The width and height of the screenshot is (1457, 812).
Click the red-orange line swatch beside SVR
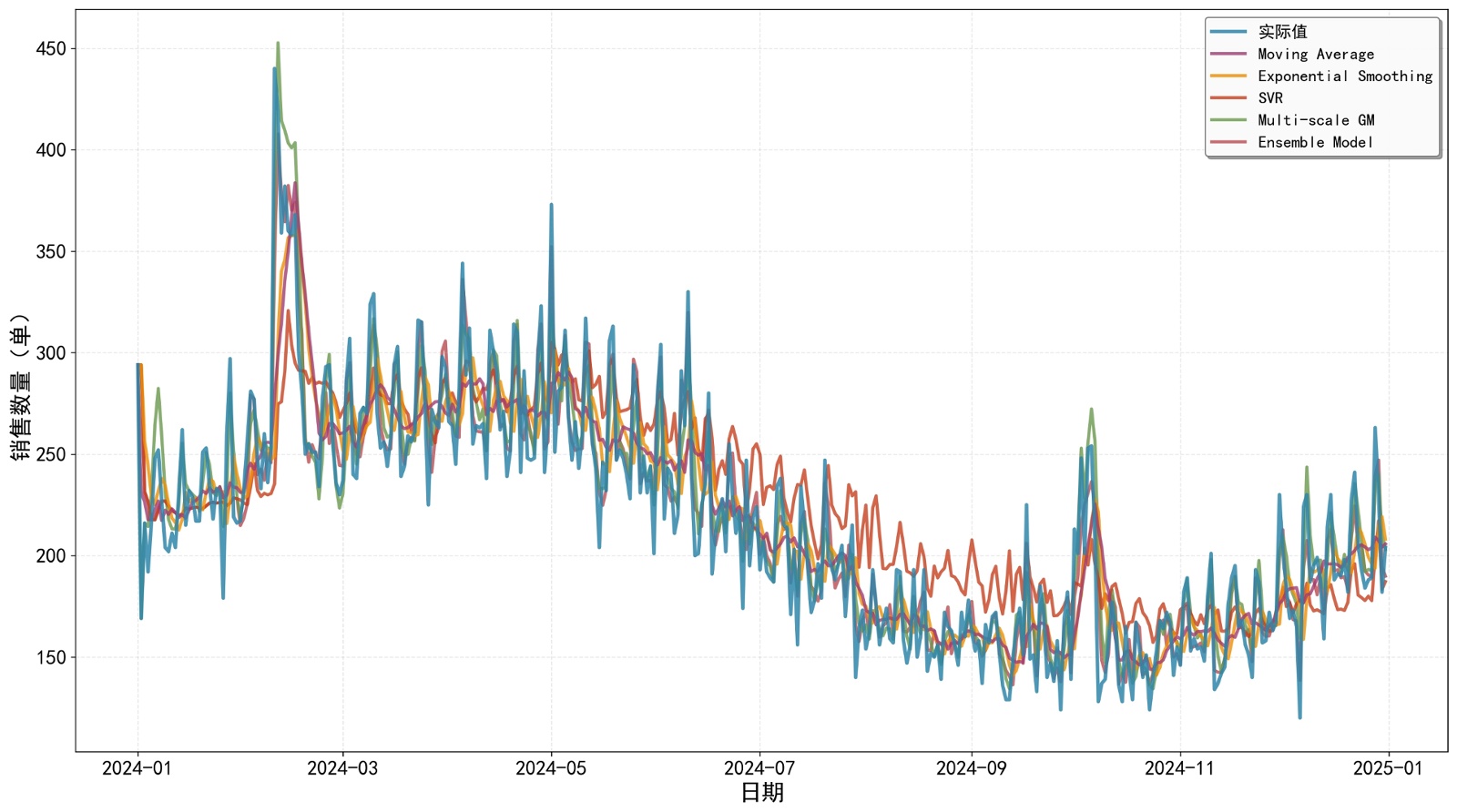[x=1228, y=97]
